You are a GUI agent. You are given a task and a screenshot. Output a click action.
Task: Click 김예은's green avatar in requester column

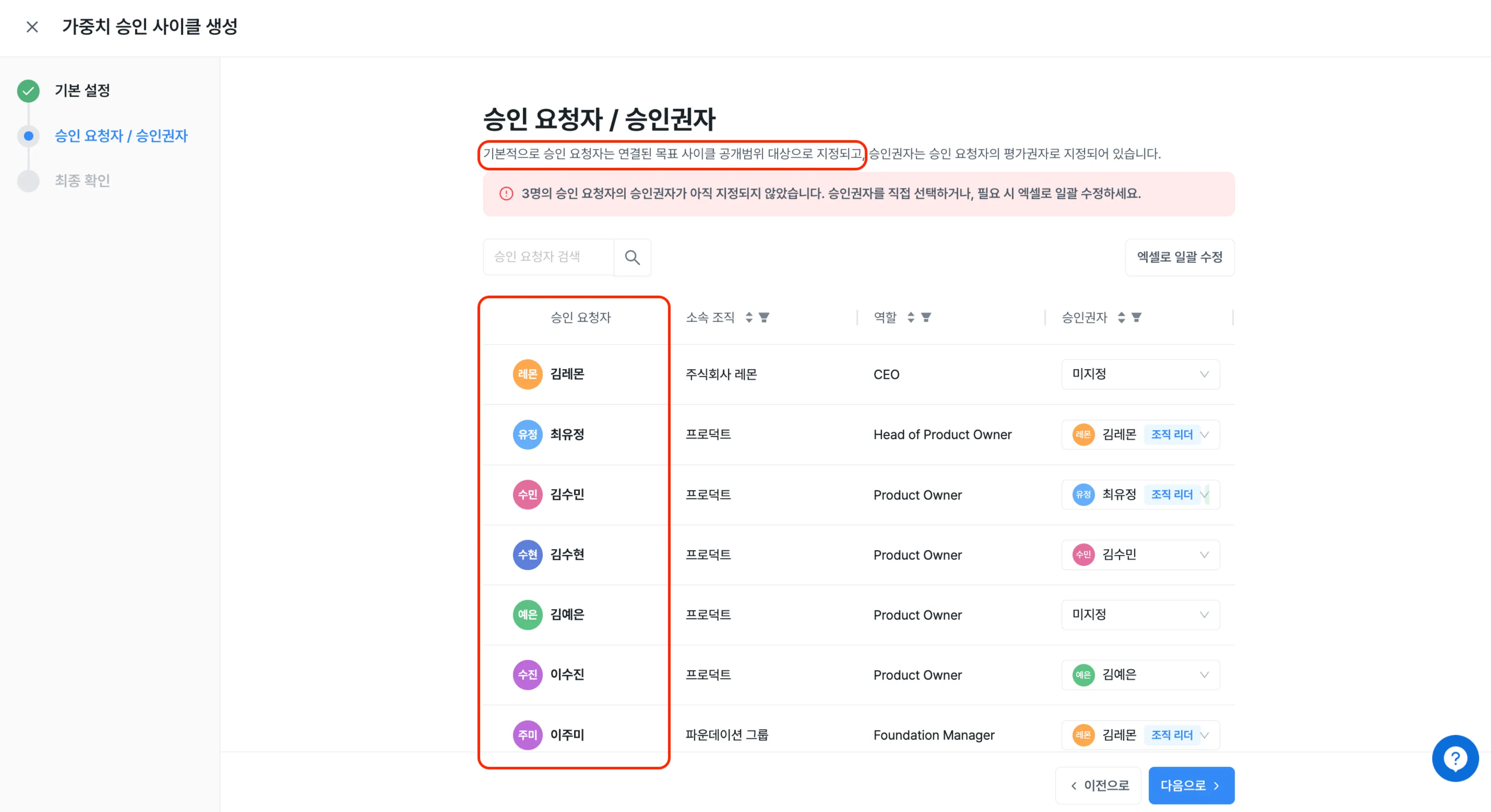pyautogui.click(x=527, y=615)
